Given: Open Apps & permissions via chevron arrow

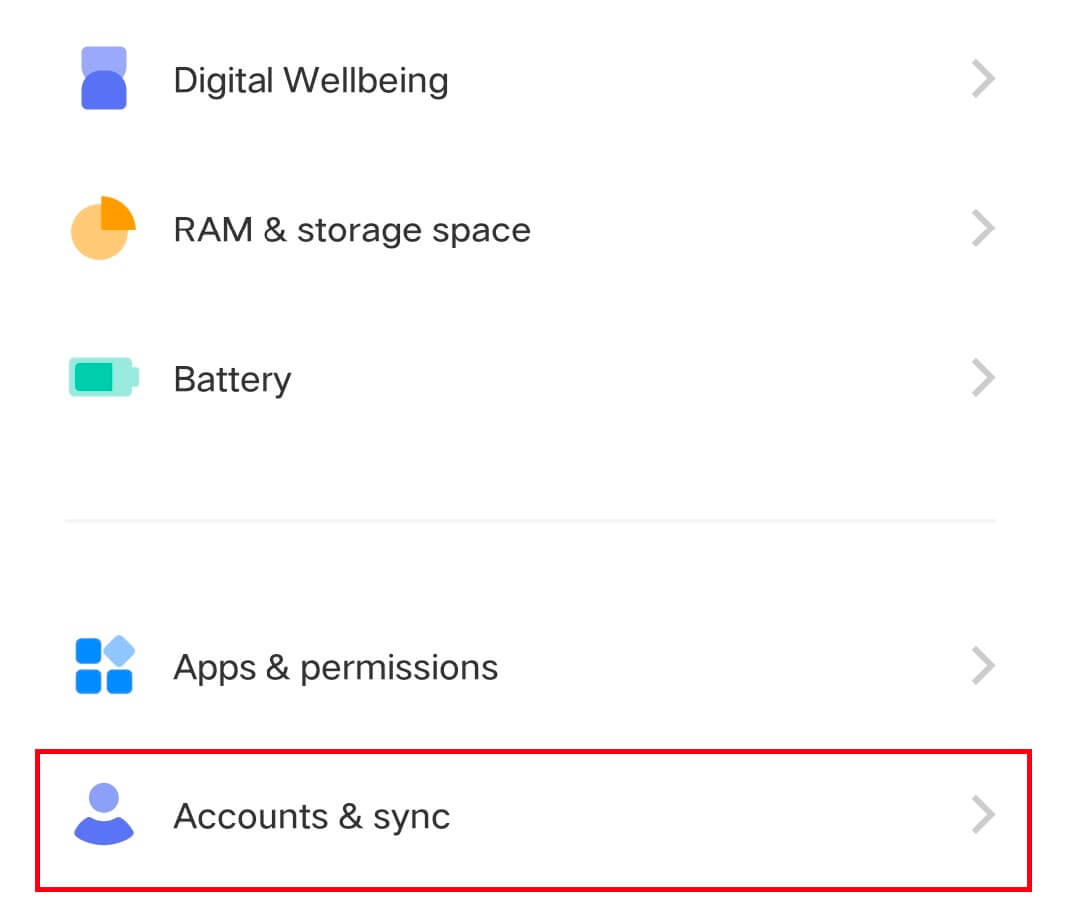Looking at the screenshot, I should pos(983,665).
